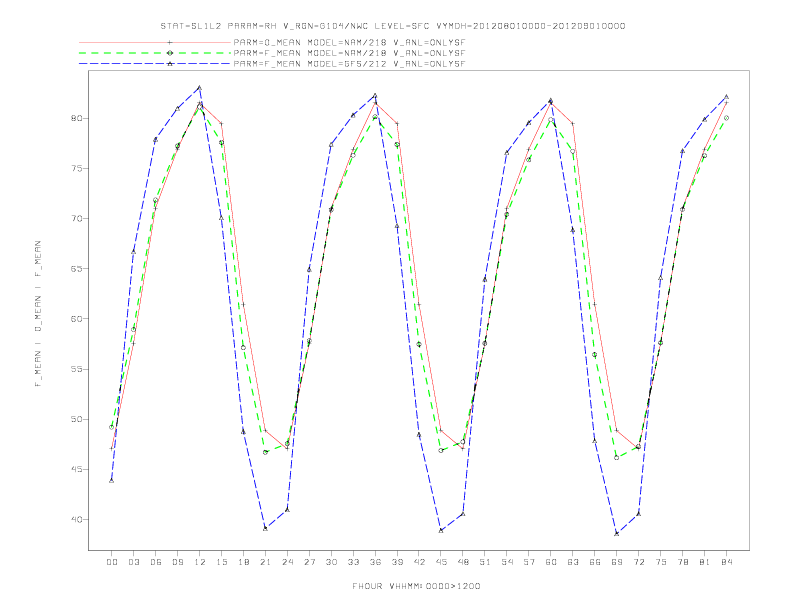This screenshot has width=792, height=612.
Task: Click x-axis tick label 00
Action: (112, 562)
